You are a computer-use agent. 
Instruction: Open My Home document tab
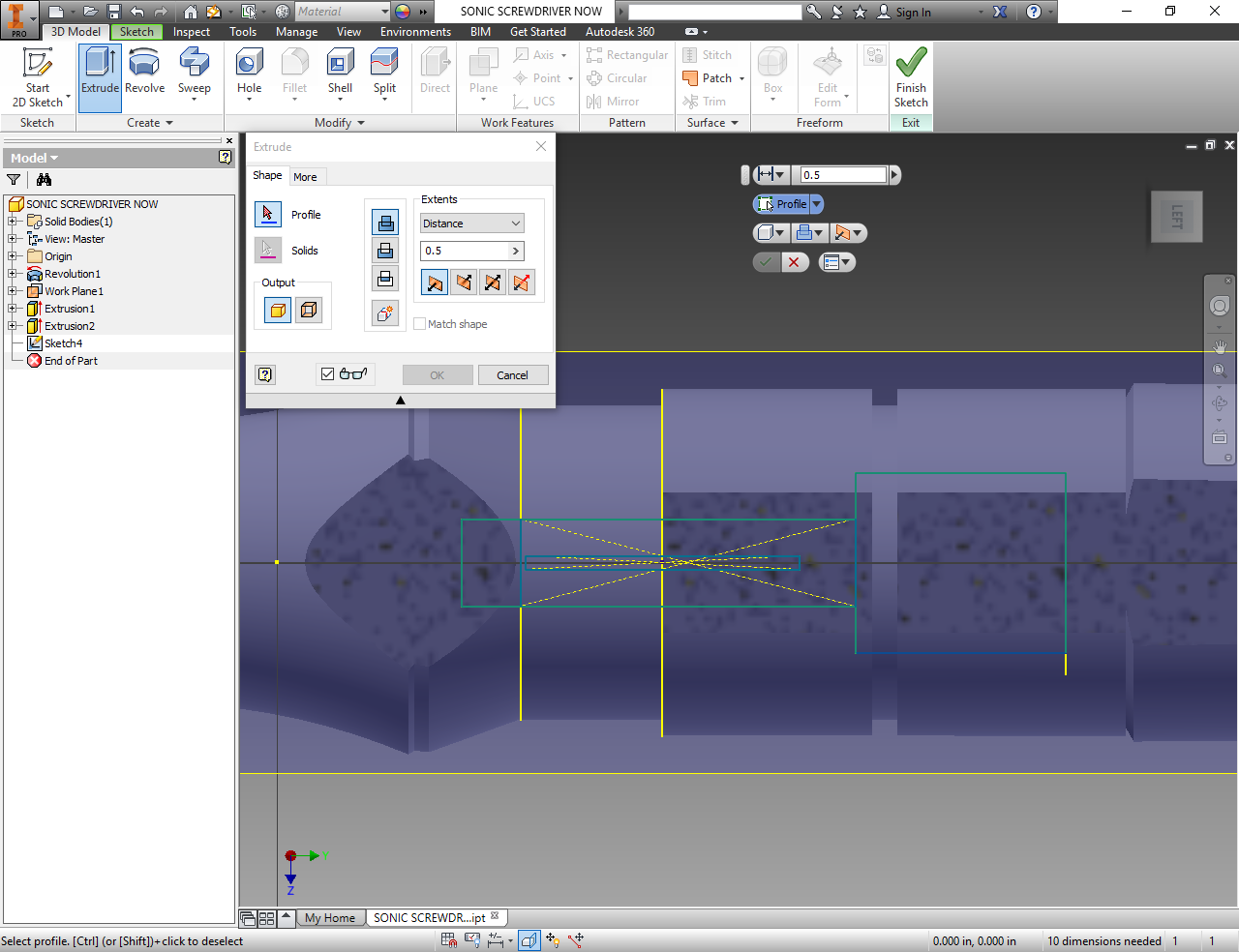(330, 918)
